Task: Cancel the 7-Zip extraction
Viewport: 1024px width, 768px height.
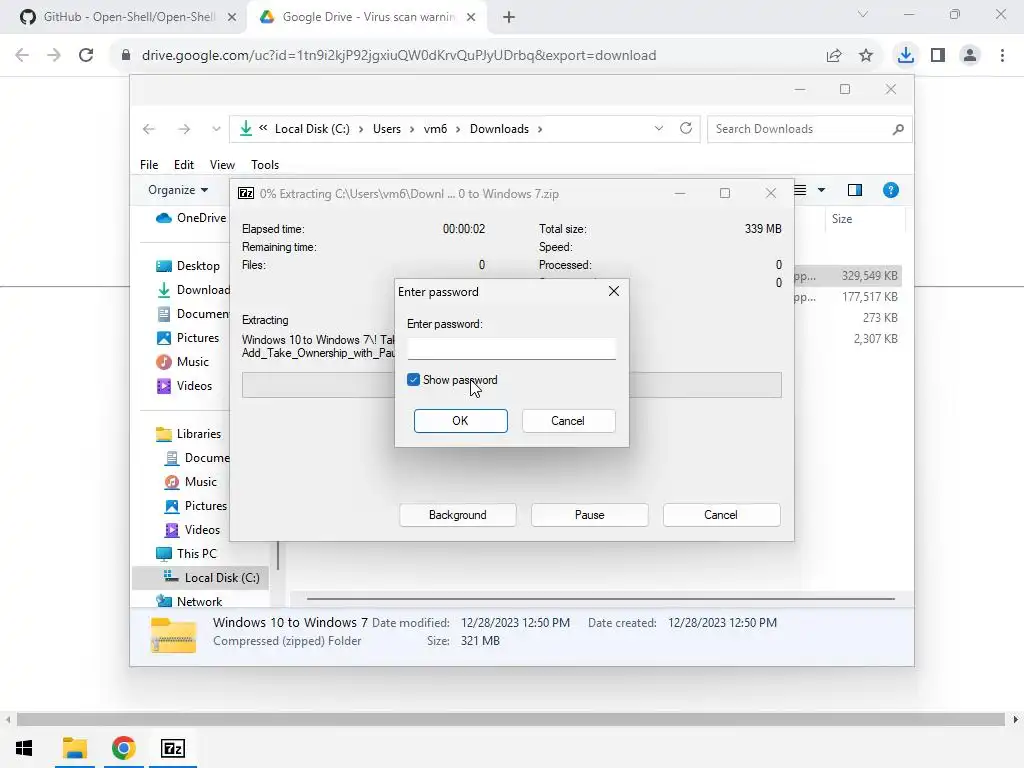Action: coord(721,515)
